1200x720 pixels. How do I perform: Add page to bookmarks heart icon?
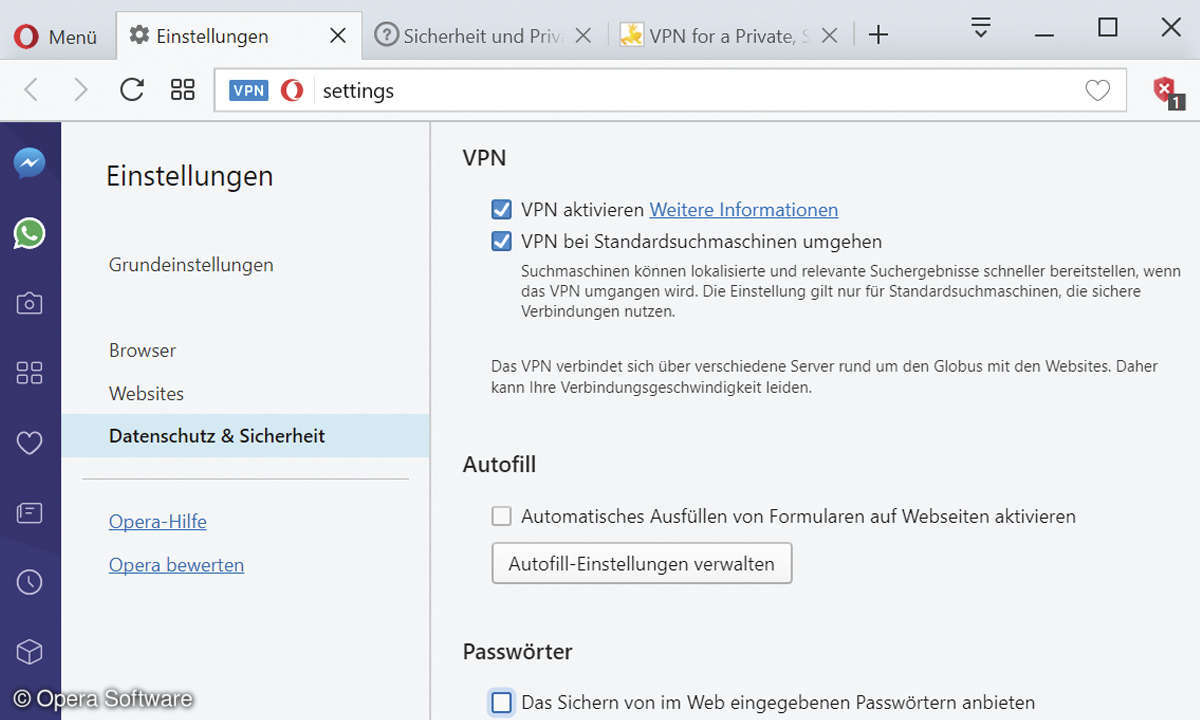click(1097, 91)
